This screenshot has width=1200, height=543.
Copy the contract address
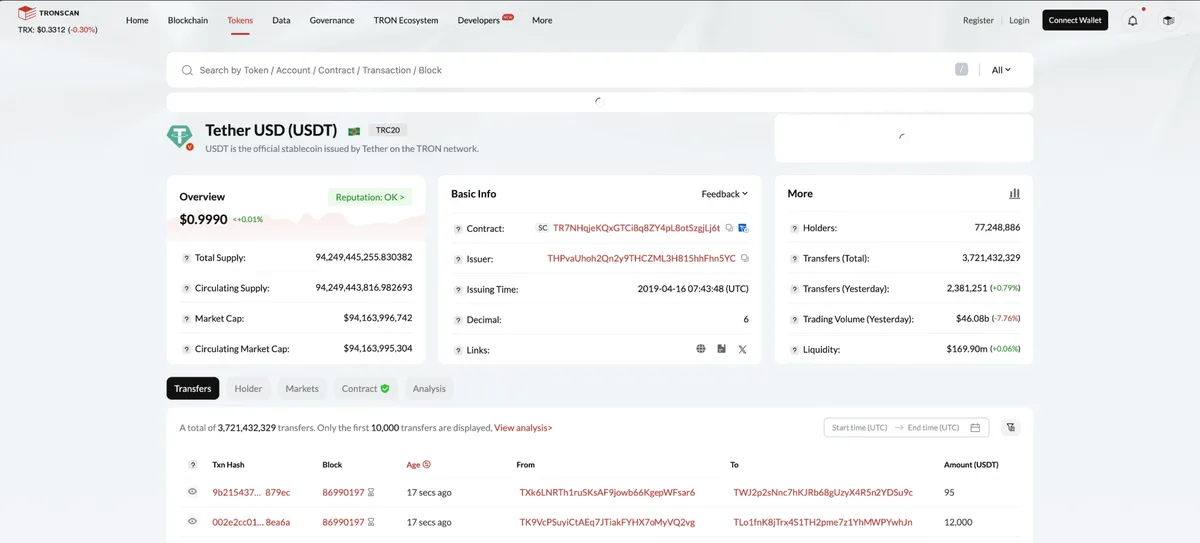[x=729, y=228]
